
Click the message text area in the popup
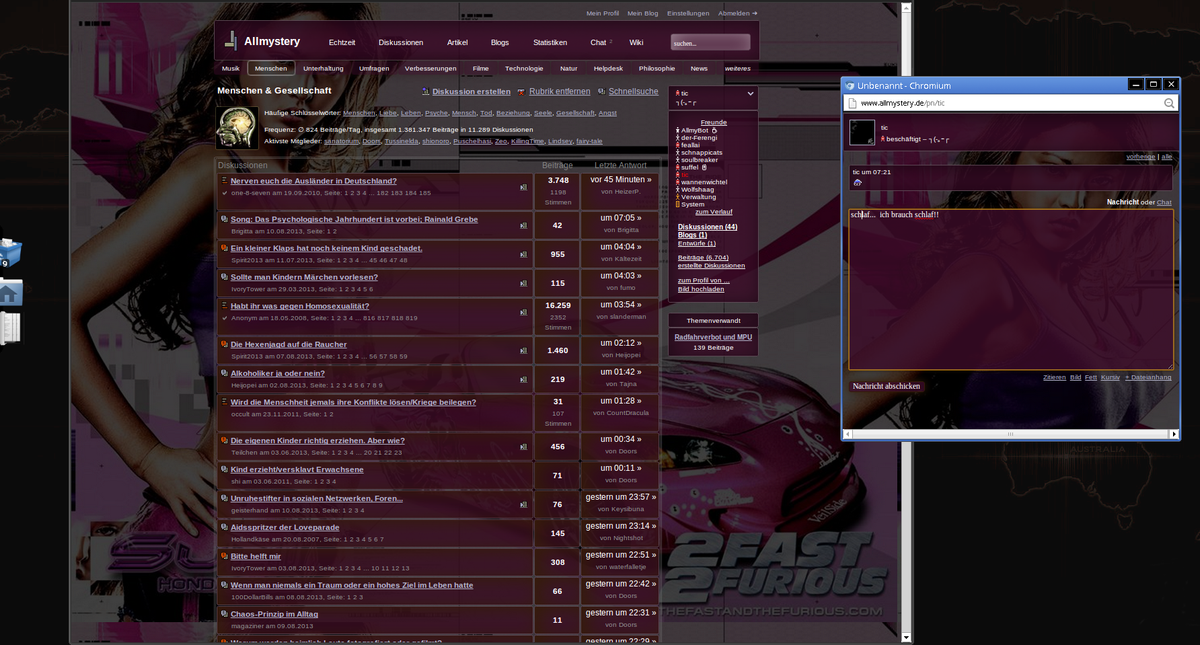(1011, 290)
